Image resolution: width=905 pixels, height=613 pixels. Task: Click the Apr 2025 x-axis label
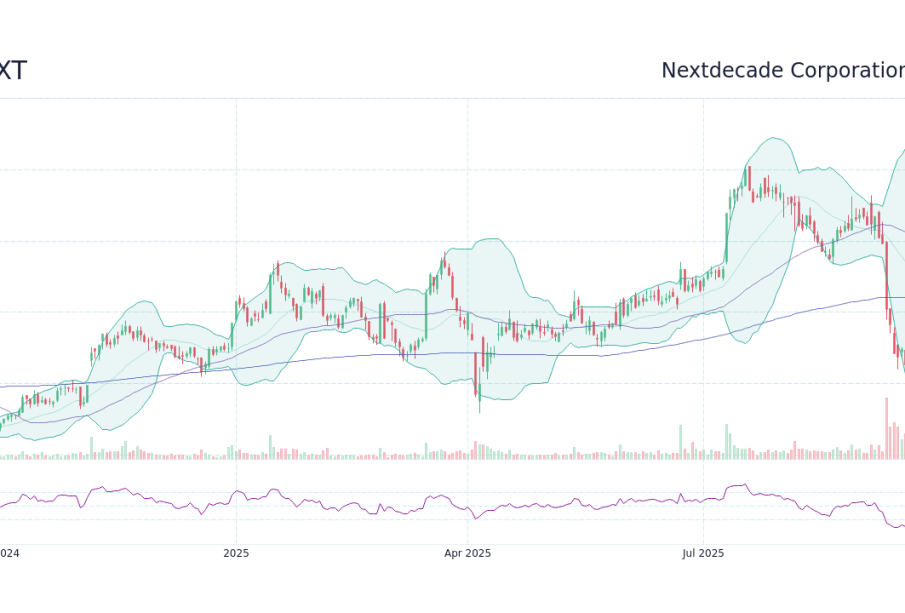(x=468, y=553)
